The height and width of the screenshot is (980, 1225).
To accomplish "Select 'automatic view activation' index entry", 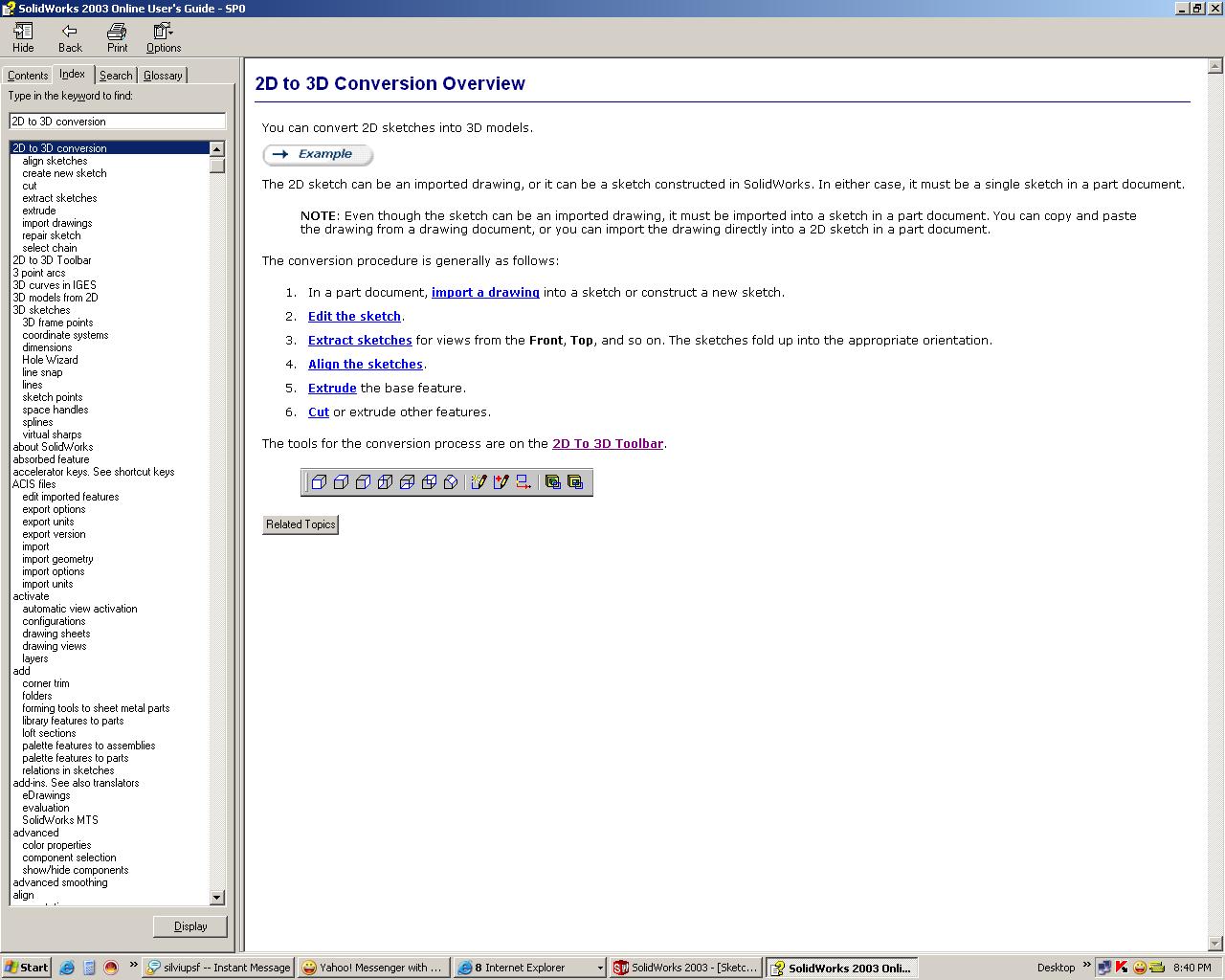I will pyautogui.click(x=79, y=609).
